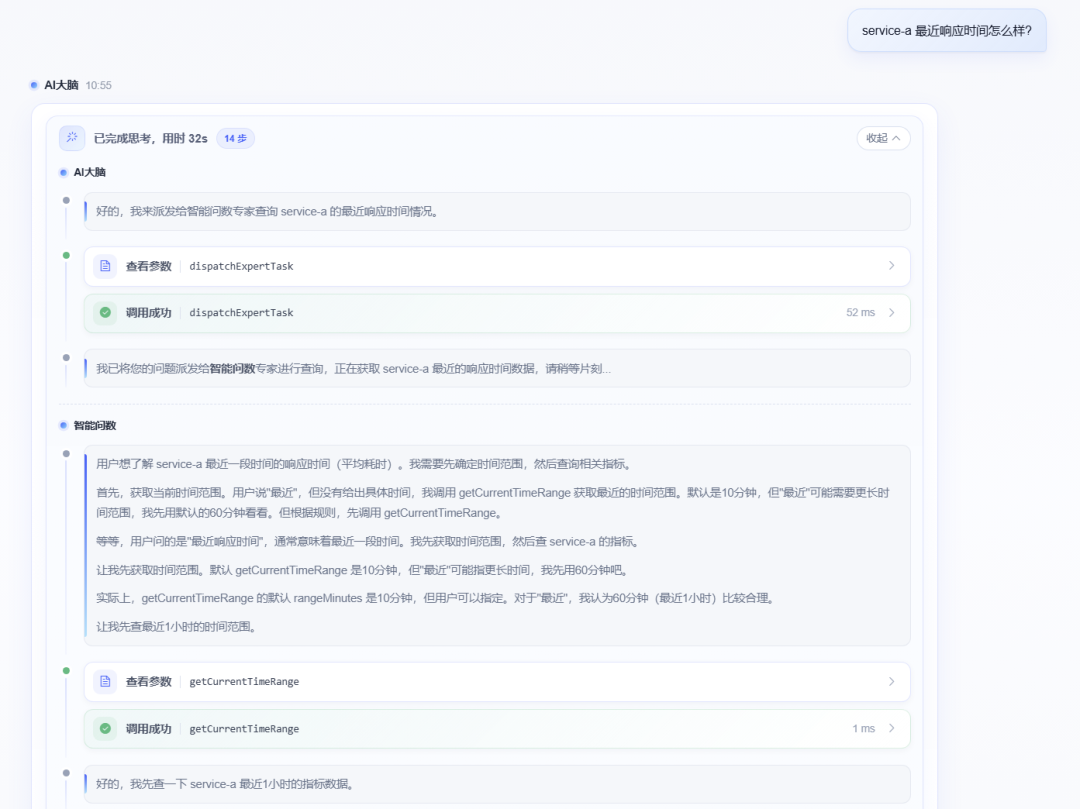This screenshot has height=809, width=1080.
Task: Click the 智能问数 reasoning text block
Action: (x=497, y=545)
